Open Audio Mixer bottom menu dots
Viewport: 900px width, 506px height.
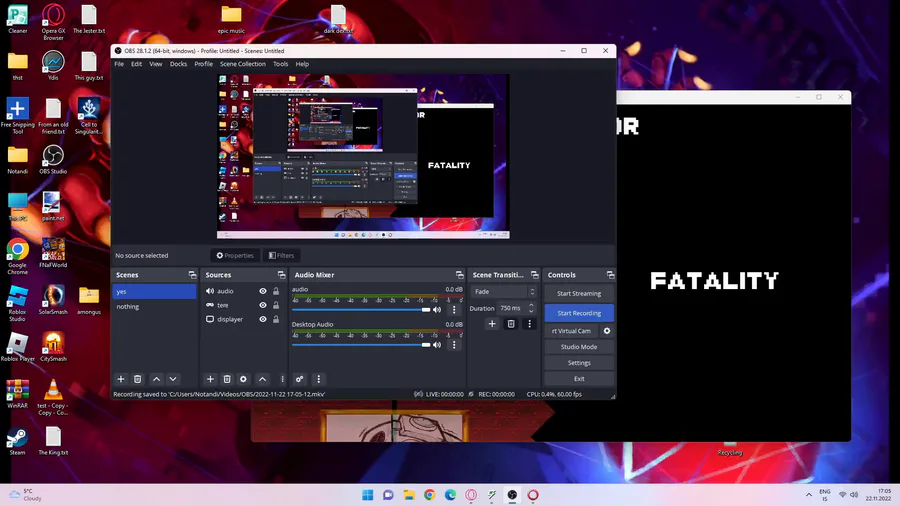click(x=319, y=379)
